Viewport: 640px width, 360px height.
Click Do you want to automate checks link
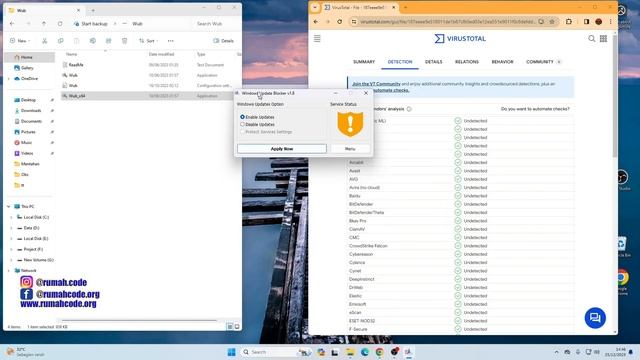pyautogui.click(x=535, y=109)
